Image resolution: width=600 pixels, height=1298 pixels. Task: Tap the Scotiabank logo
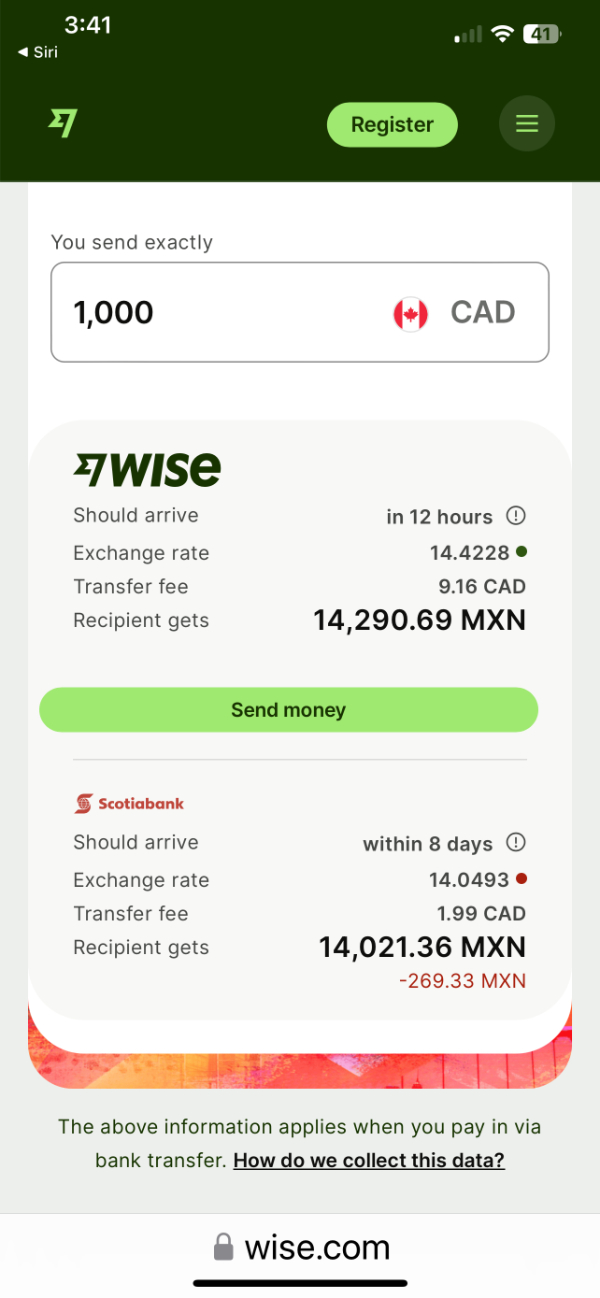click(129, 803)
